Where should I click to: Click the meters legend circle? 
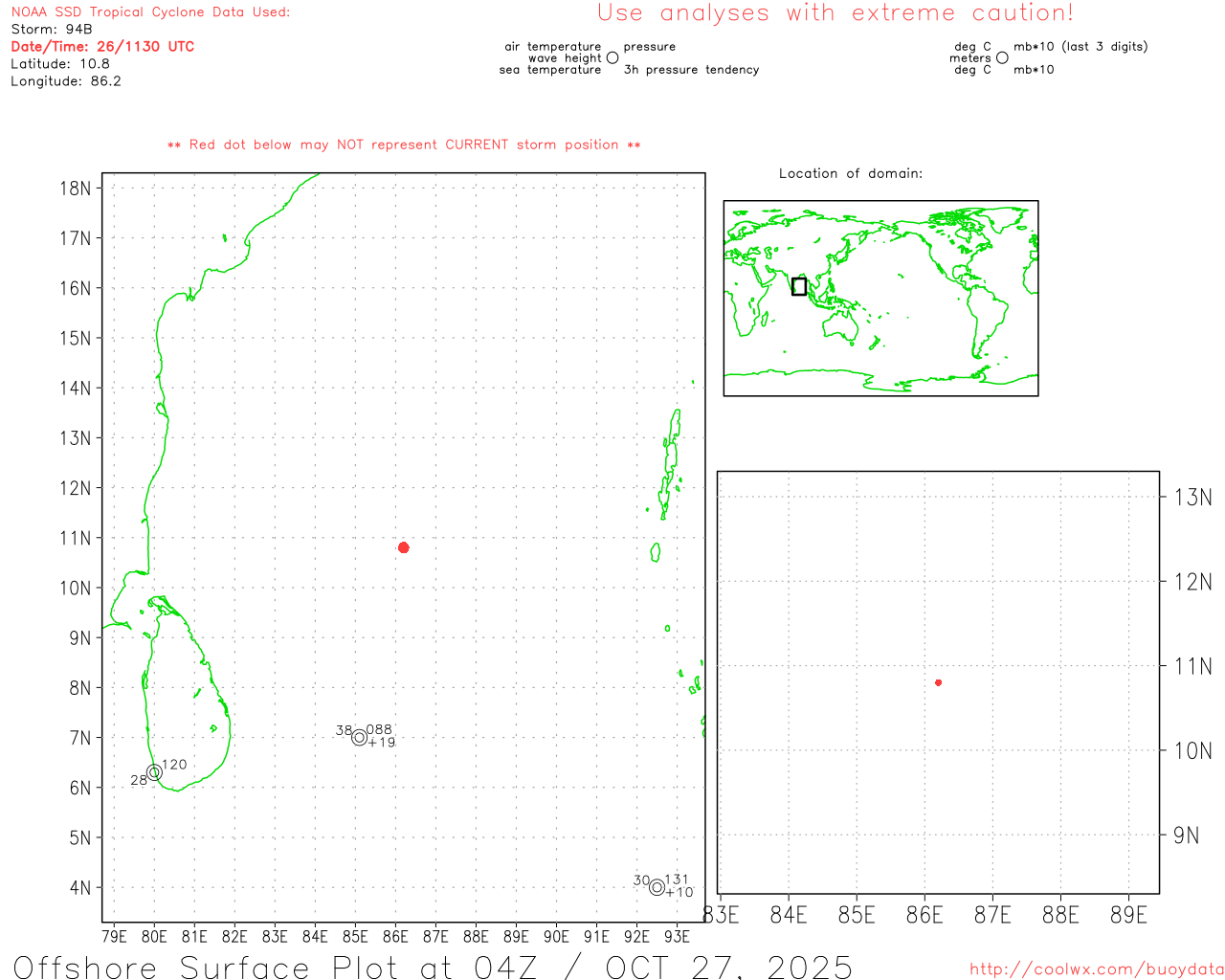[x=1002, y=58]
